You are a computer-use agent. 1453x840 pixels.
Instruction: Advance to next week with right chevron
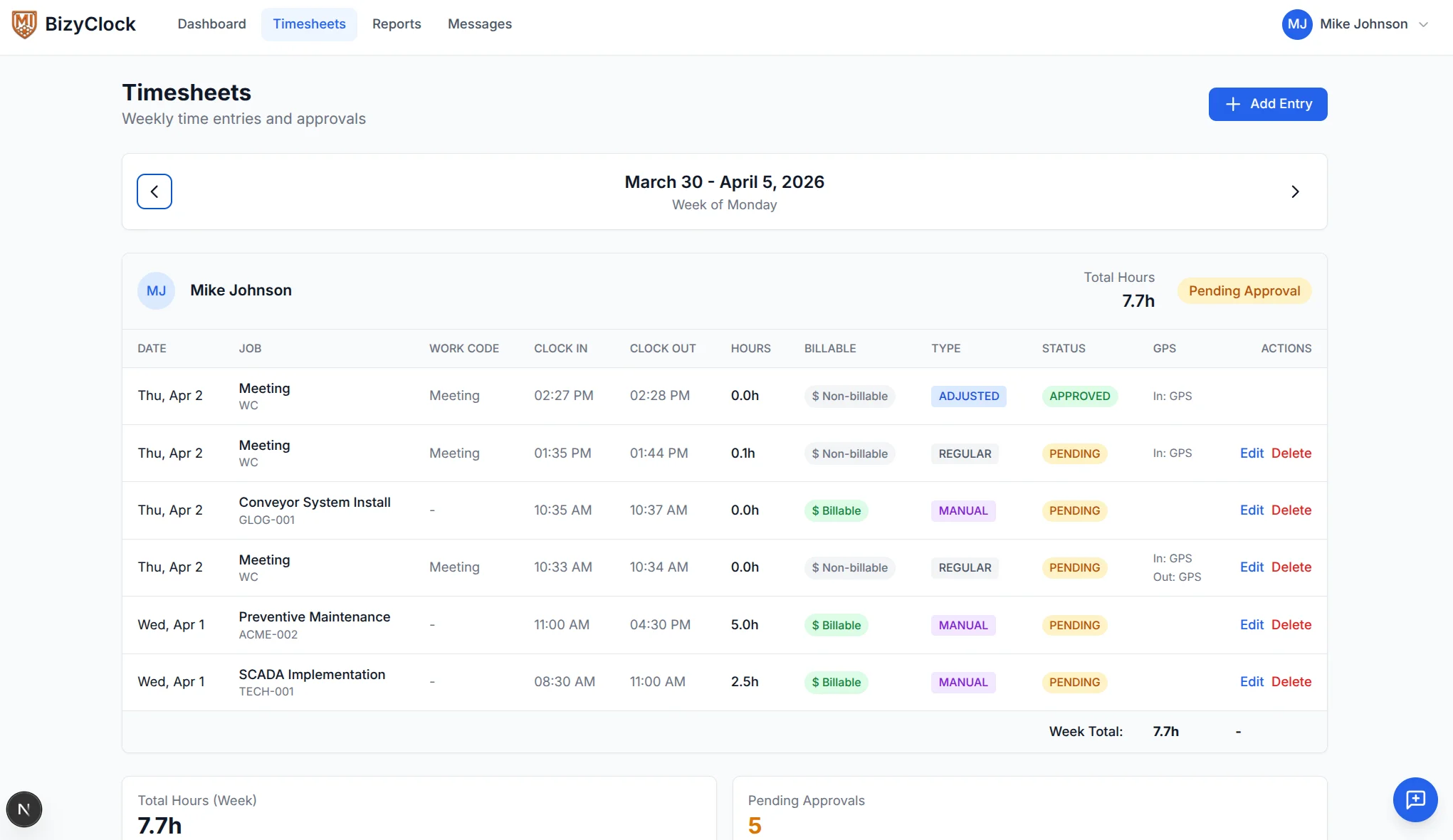click(1295, 191)
